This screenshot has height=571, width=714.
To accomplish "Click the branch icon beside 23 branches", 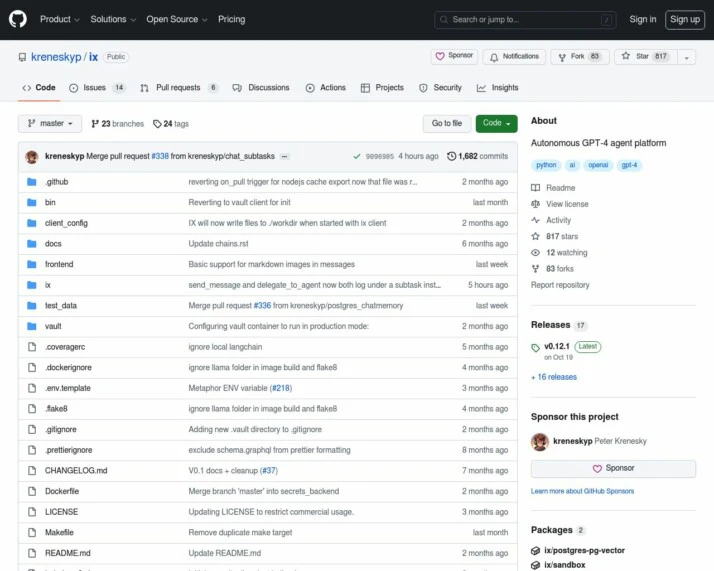I will [x=95, y=124].
